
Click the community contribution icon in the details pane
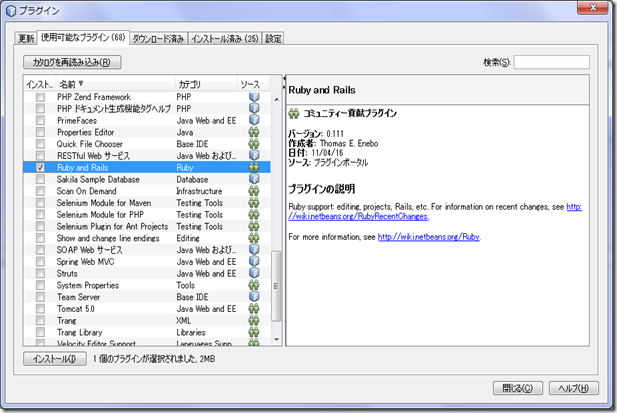point(294,114)
